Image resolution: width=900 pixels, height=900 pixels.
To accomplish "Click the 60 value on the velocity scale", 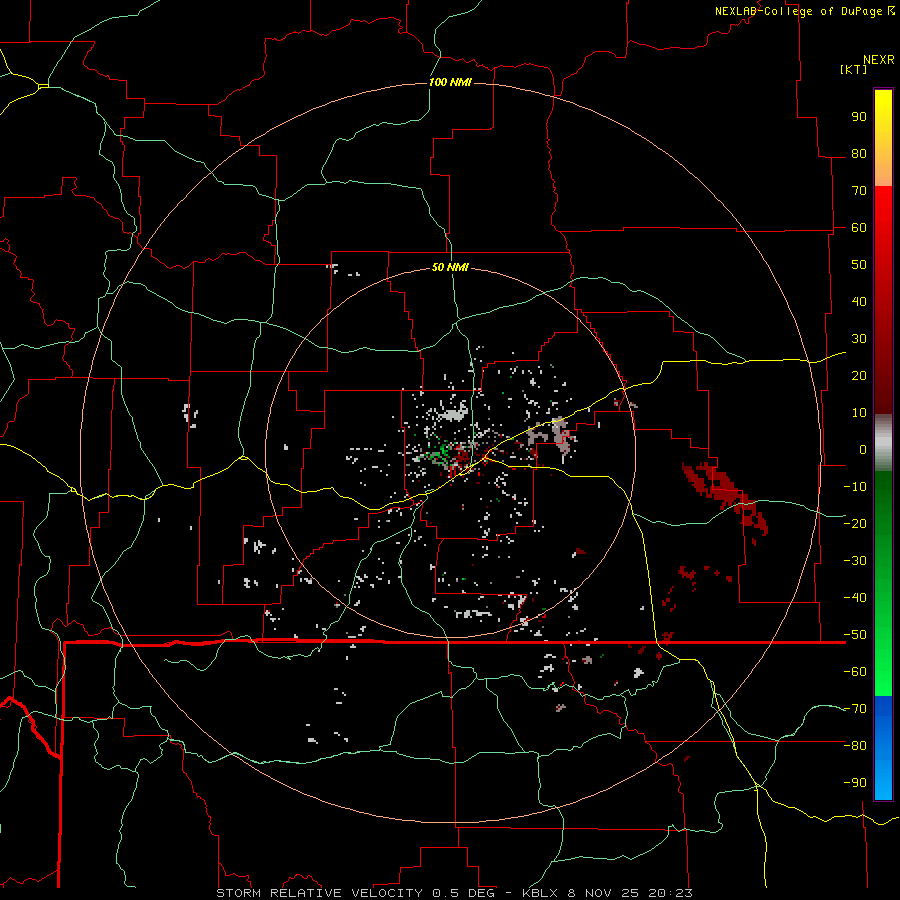I will 859,228.
